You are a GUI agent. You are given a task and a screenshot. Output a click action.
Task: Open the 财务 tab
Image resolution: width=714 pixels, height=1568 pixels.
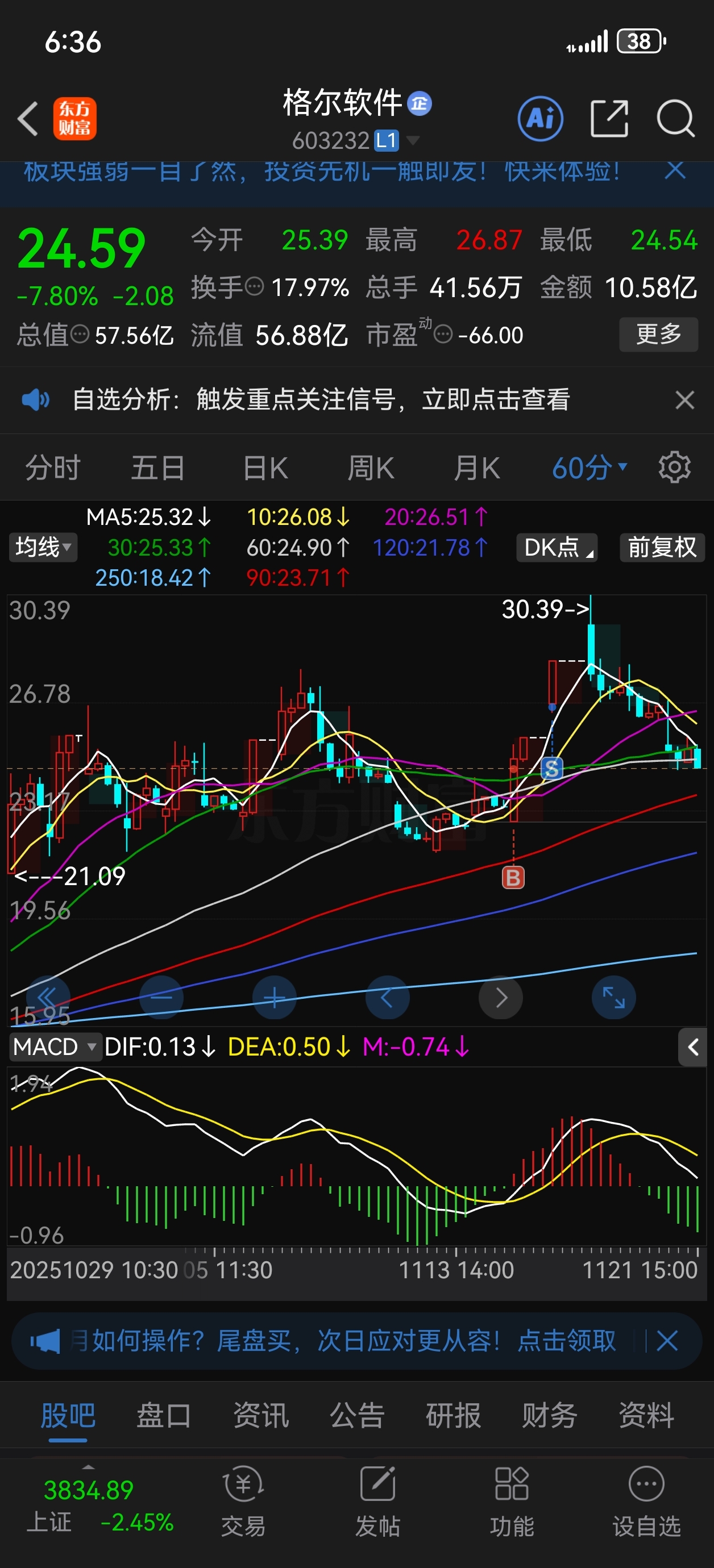550,1415
